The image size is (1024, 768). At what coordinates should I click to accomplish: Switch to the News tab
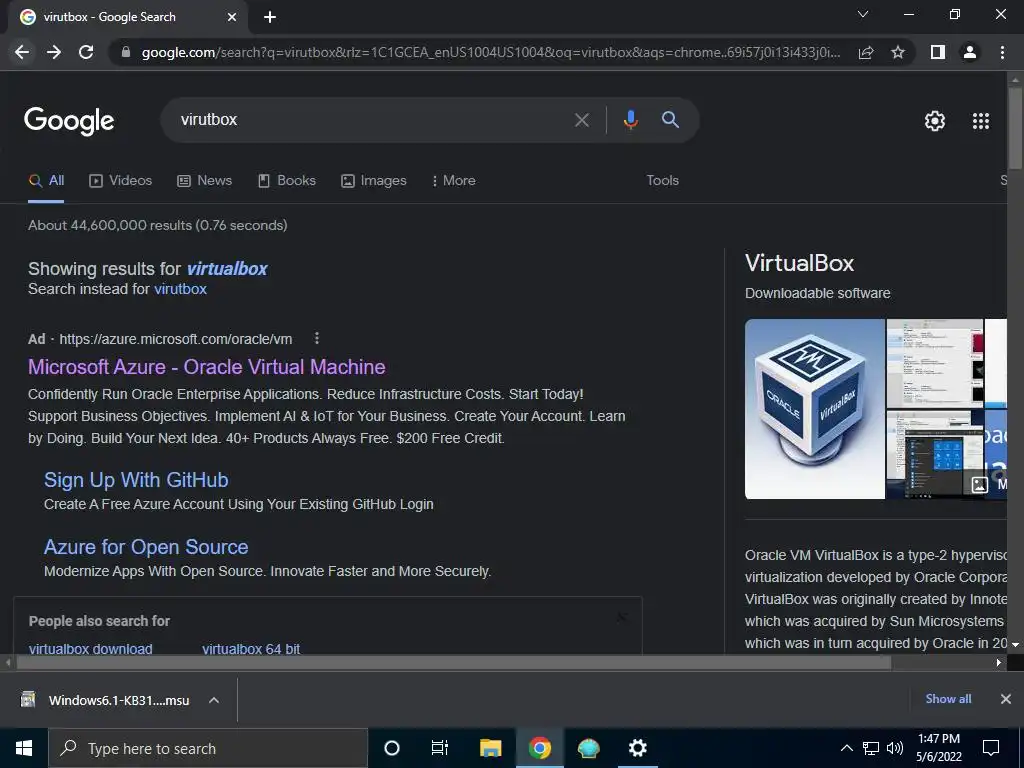click(x=204, y=181)
